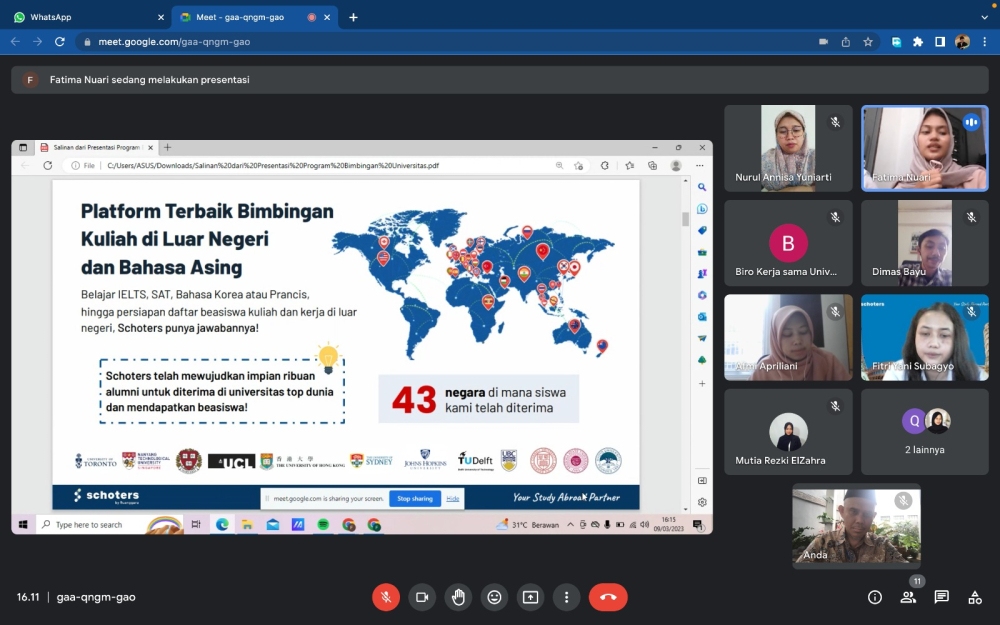Open the Chrome profile avatar
The height and width of the screenshot is (625, 1000).
(962, 41)
